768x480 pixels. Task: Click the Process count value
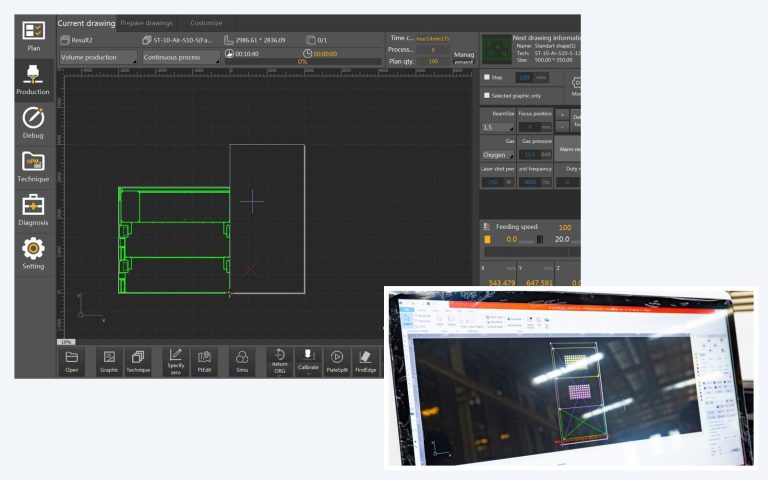click(x=433, y=50)
